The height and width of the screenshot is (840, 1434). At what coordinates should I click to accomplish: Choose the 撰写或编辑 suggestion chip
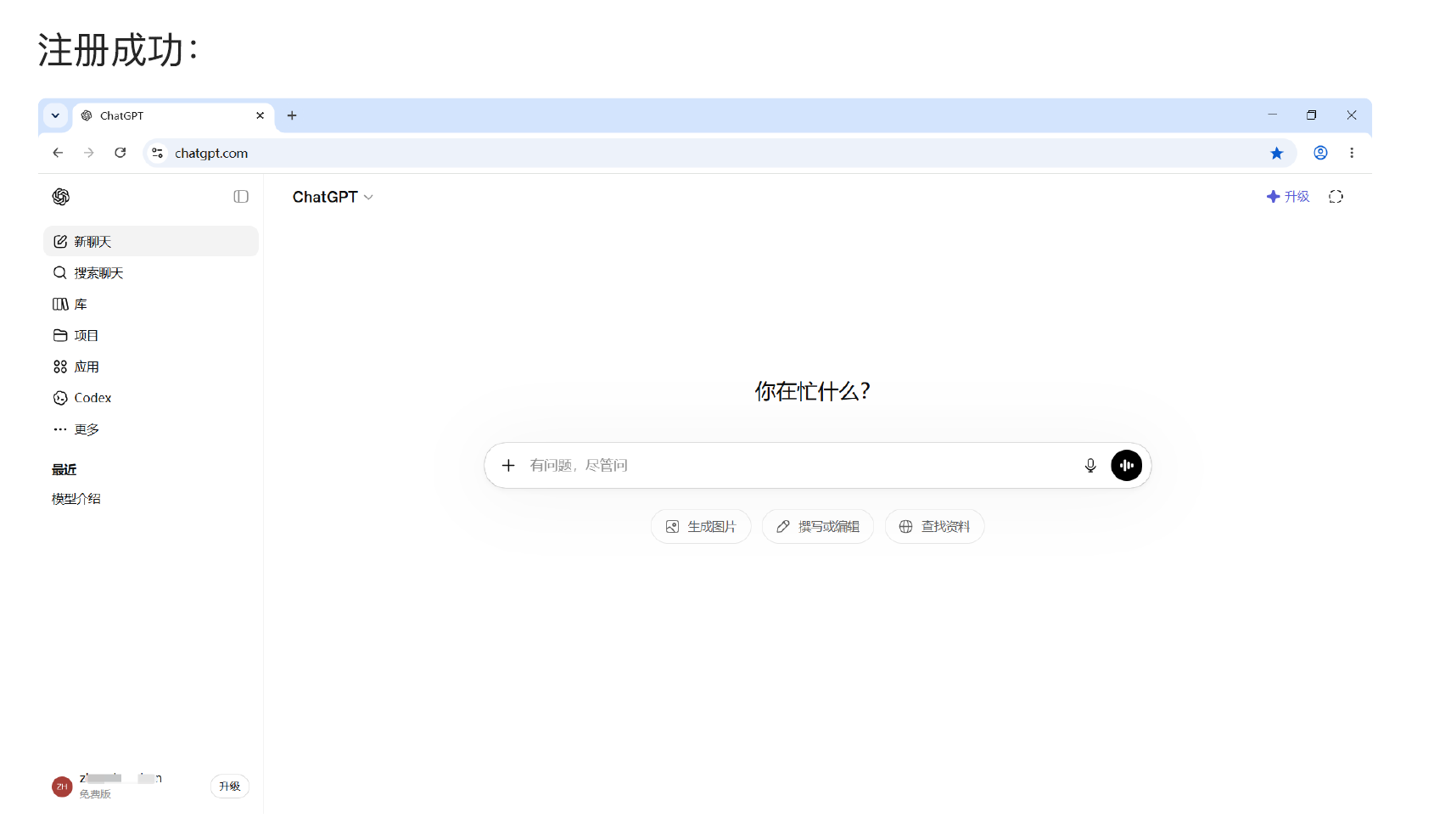click(818, 527)
